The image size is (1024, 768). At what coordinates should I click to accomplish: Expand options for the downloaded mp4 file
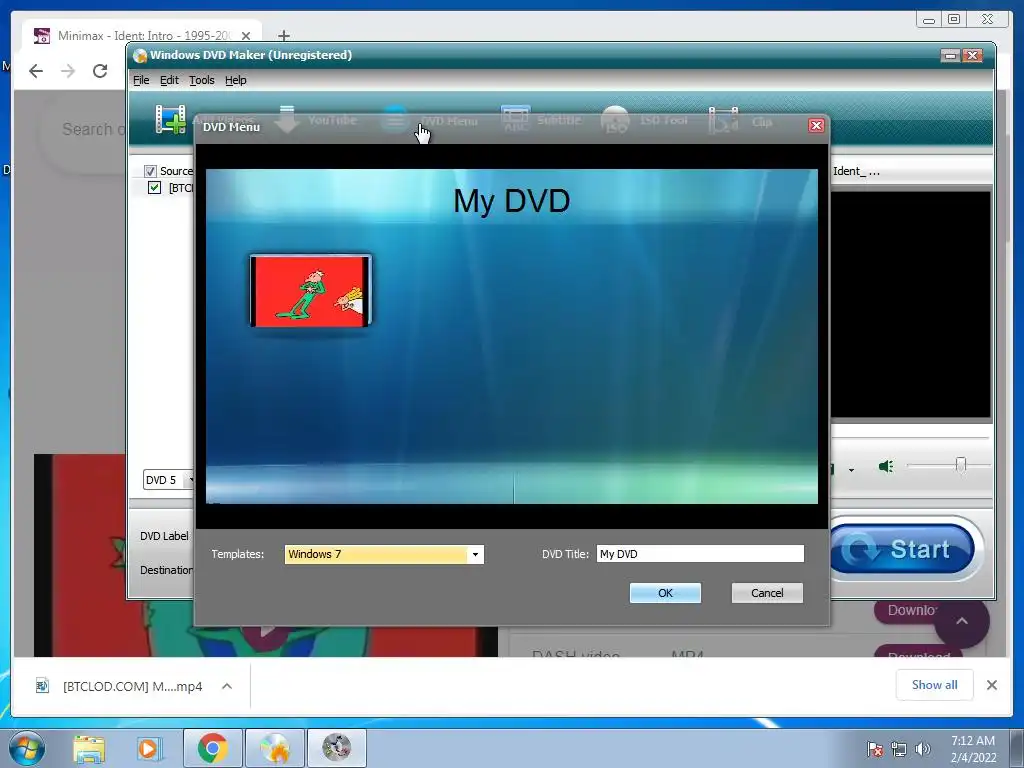(x=227, y=686)
